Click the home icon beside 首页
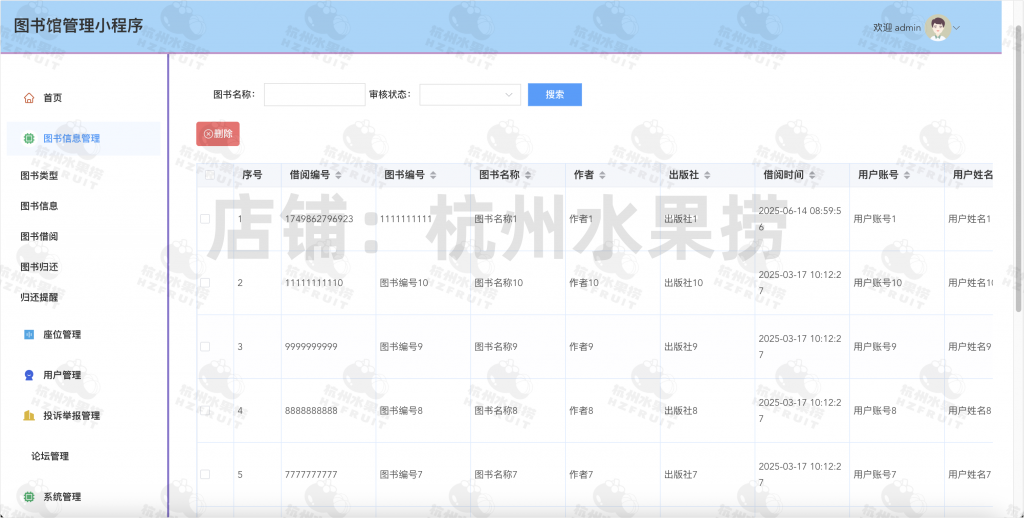Image resolution: width=1024 pixels, height=518 pixels. coord(29,98)
